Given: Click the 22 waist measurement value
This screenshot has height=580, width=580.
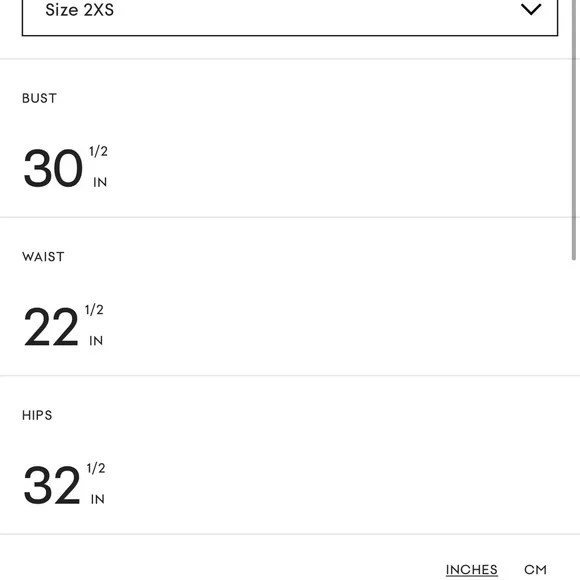Looking at the screenshot, I should 51,327.
